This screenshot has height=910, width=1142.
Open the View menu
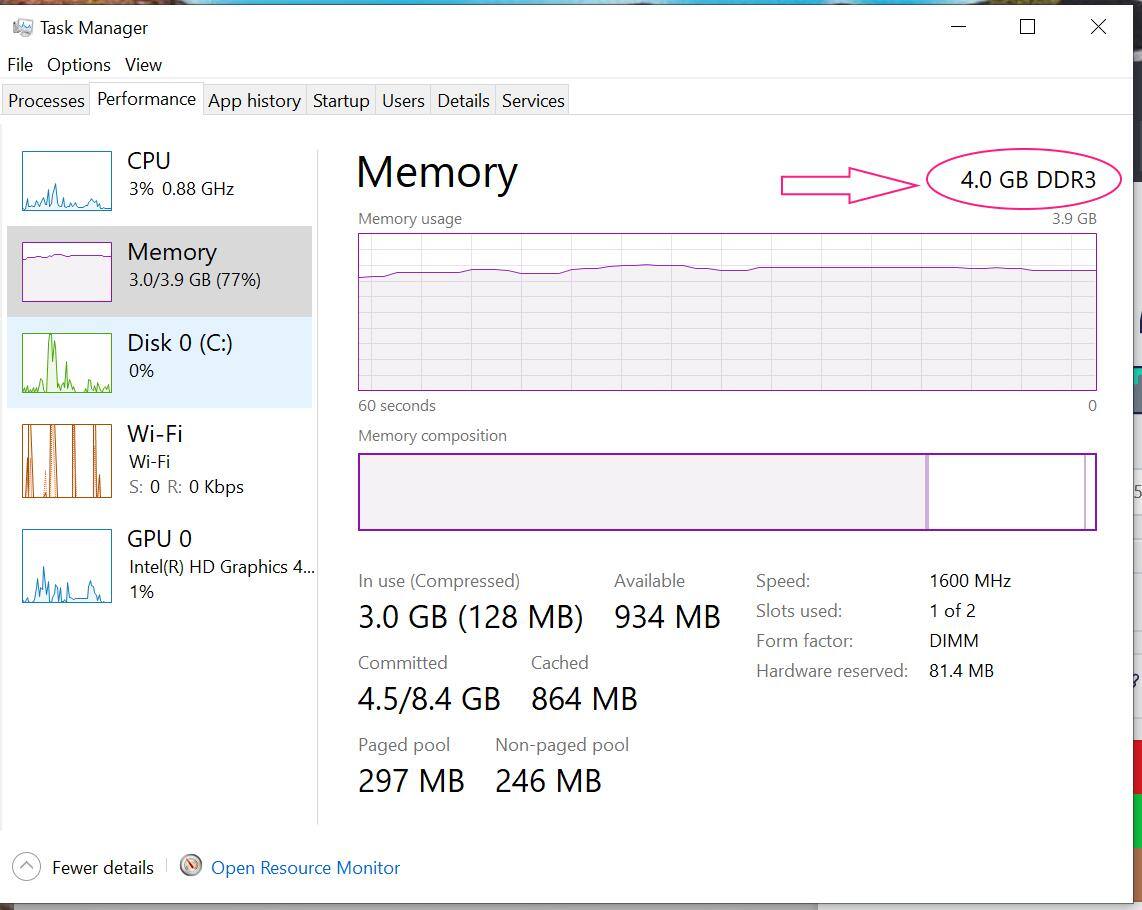tap(143, 64)
